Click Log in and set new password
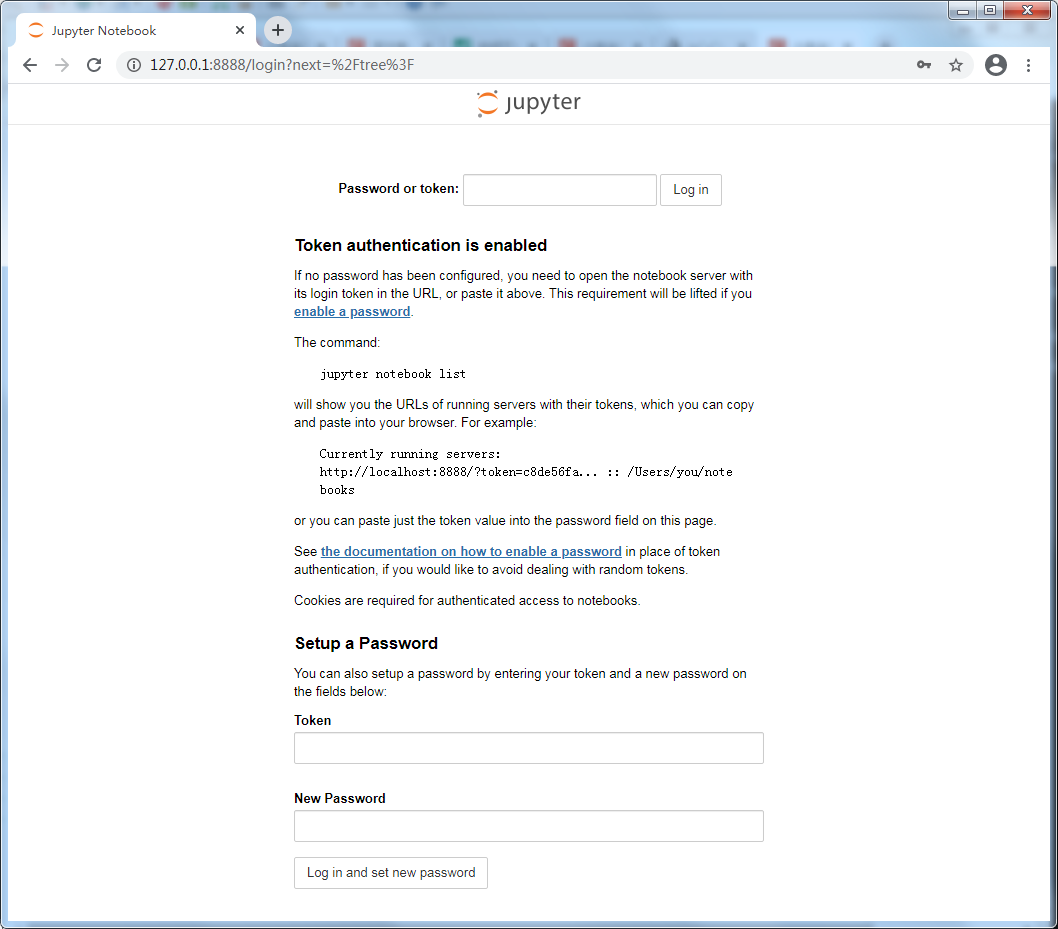1058x929 pixels. [x=390, y=872]
